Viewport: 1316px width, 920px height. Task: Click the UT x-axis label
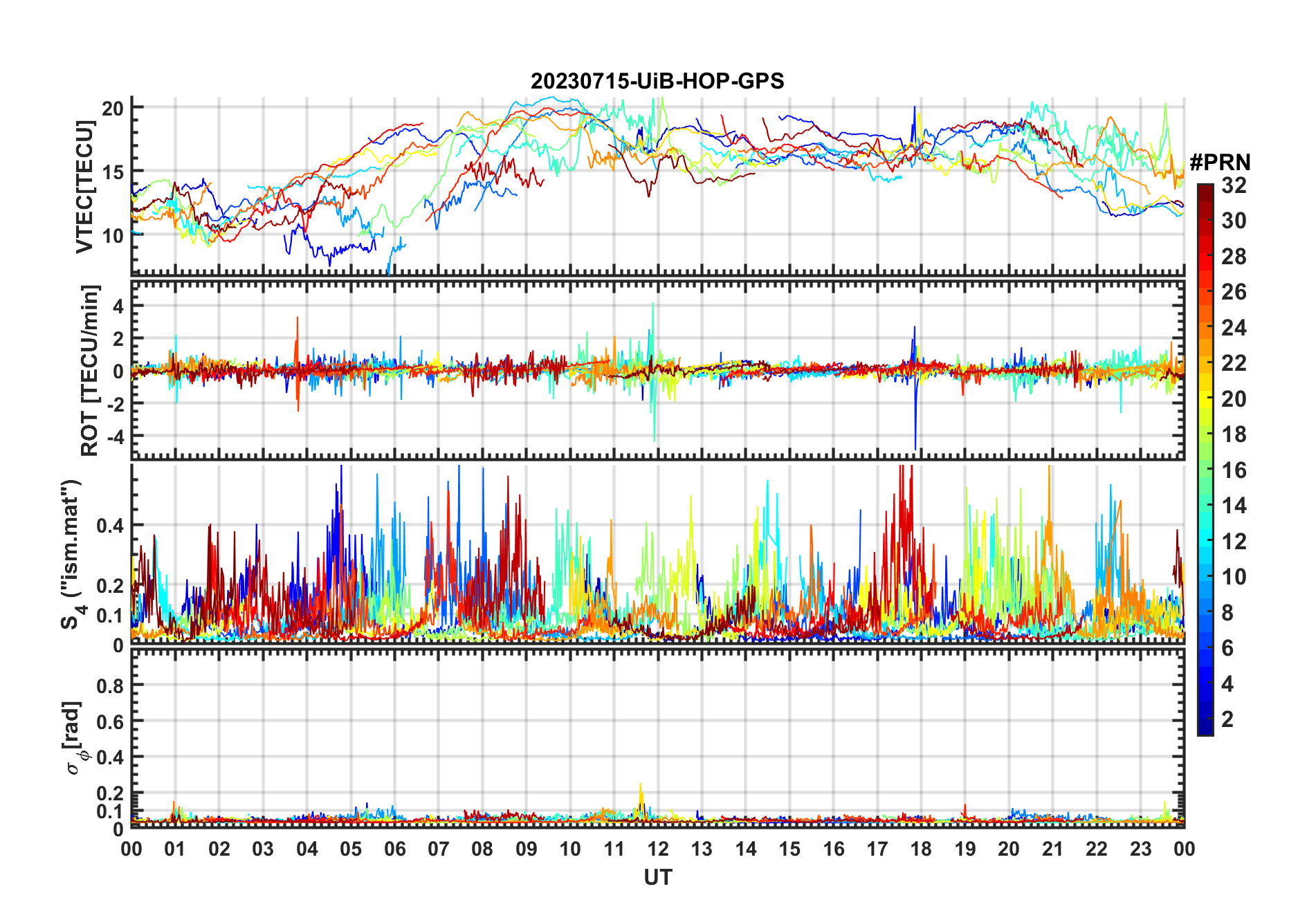pyautogui.click(x=657, y=877)
